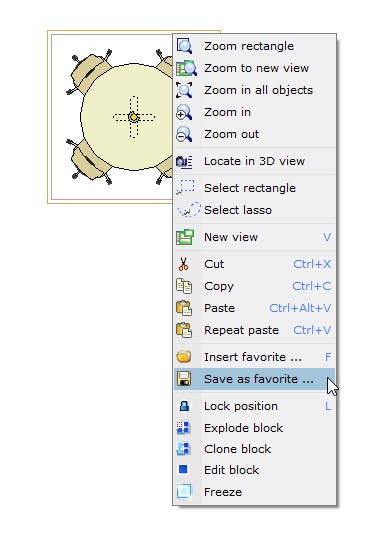Click the Zoom to new view icon
Image resolution: width=378 pixels, height=540 pixels.
tap(186, 68)
